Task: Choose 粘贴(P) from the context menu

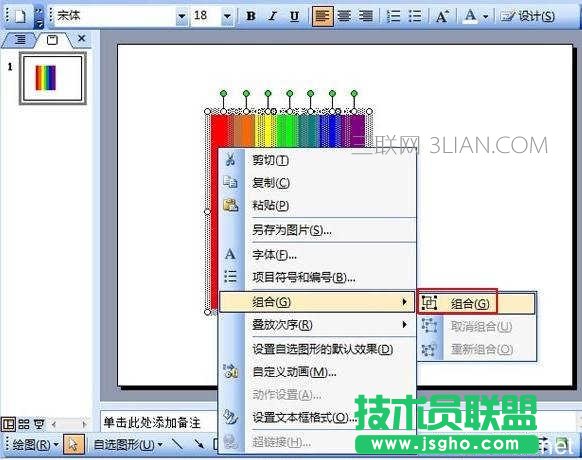Action: [x=270, y=205]
